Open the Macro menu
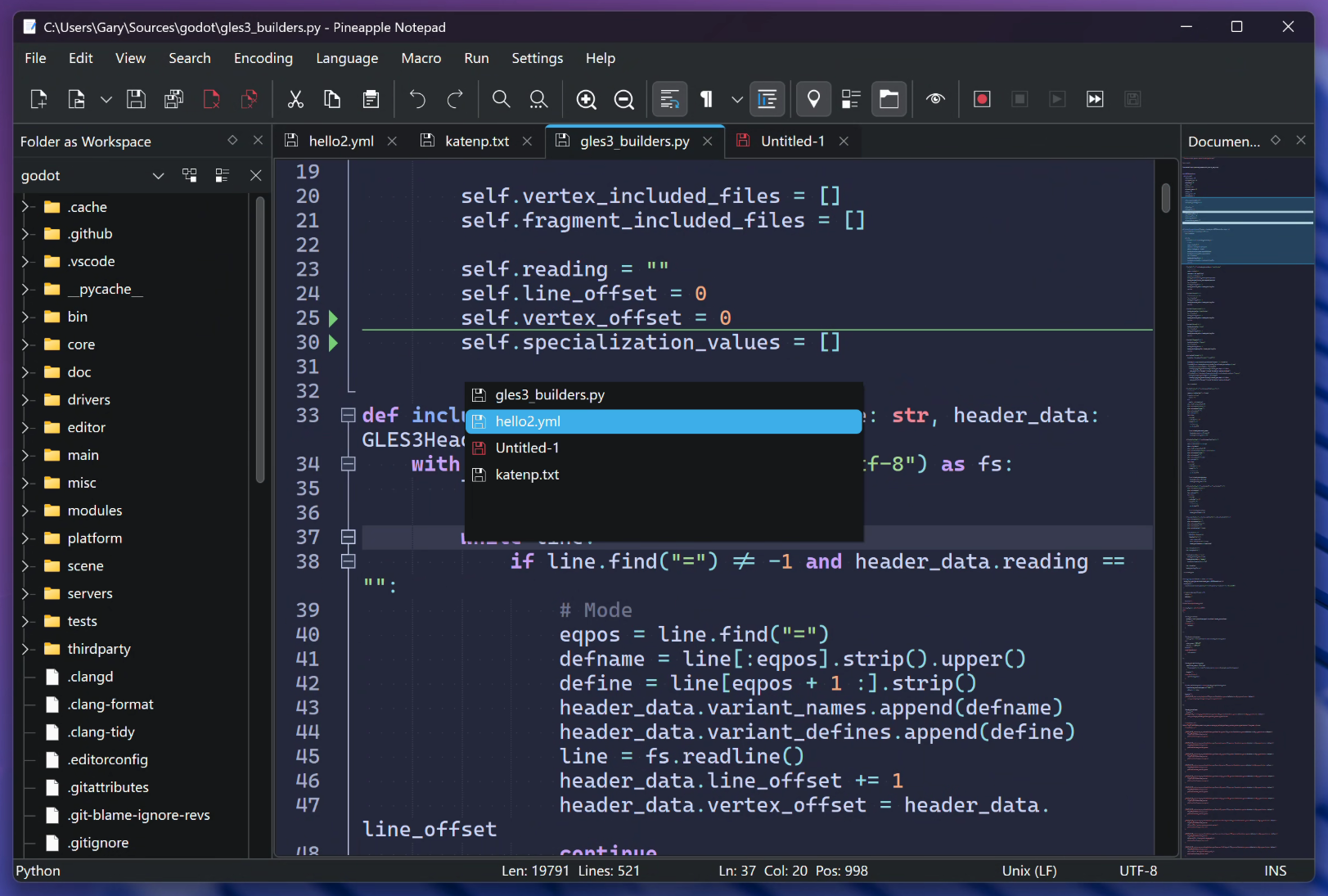Screen dimensions: 1328x896 pyautogui.click(x=421, y=58)
